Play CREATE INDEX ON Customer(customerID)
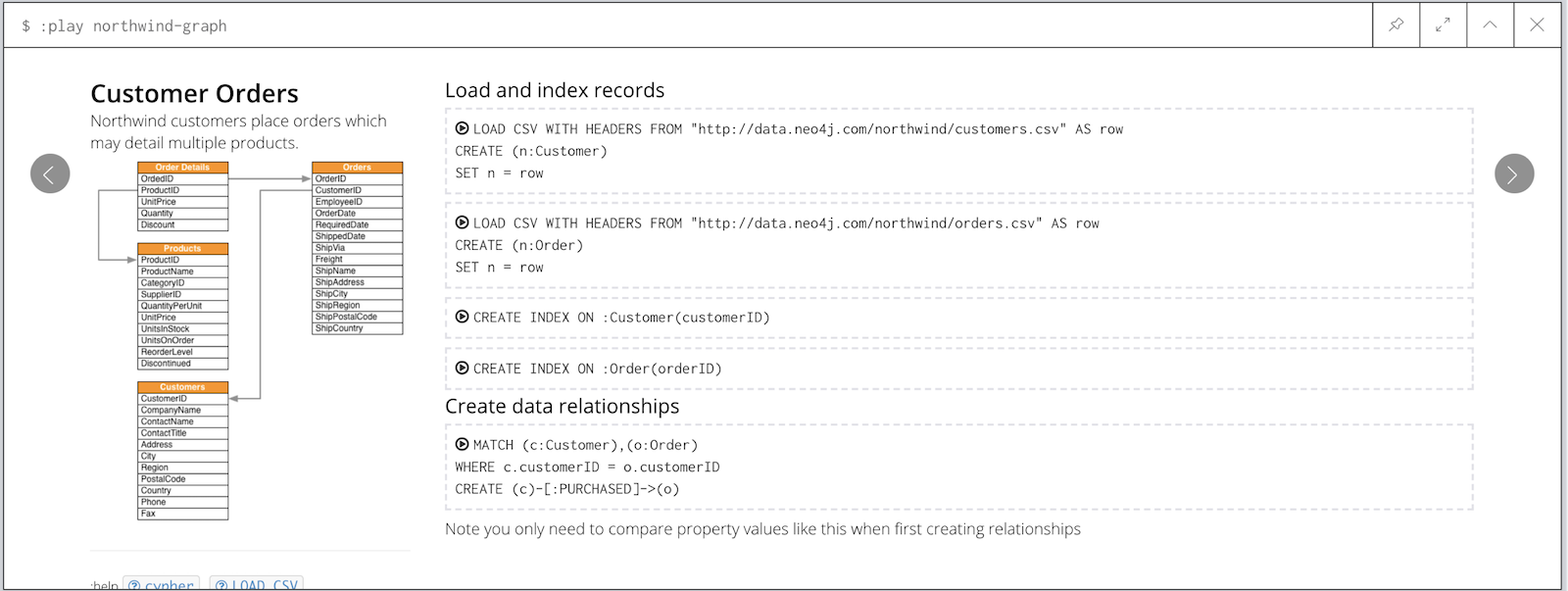The height and width of the screenshot is (591, 1568). 462,317
